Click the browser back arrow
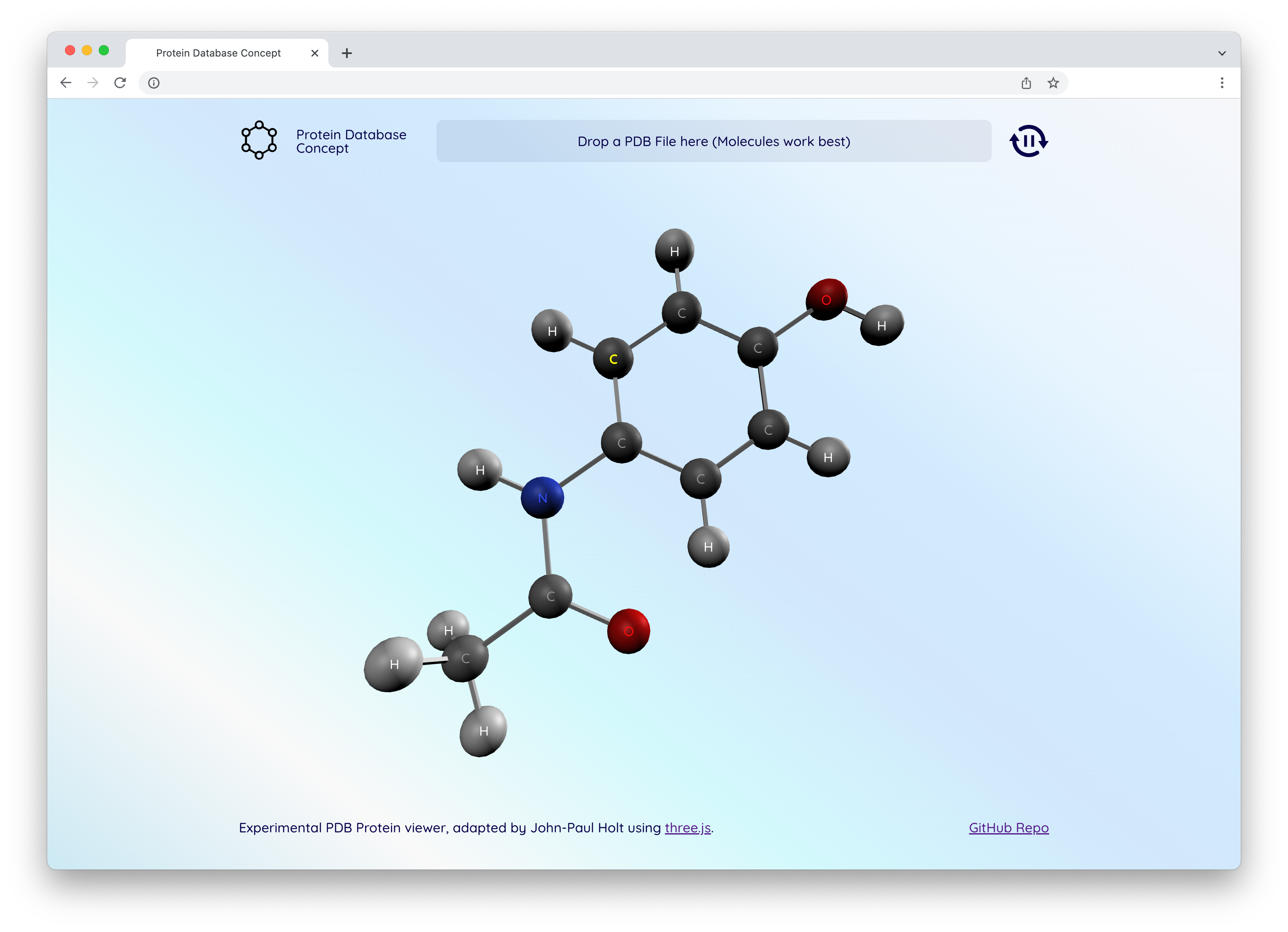The image size is (1288, 932). pyautogui.click(x=66, y=83)
